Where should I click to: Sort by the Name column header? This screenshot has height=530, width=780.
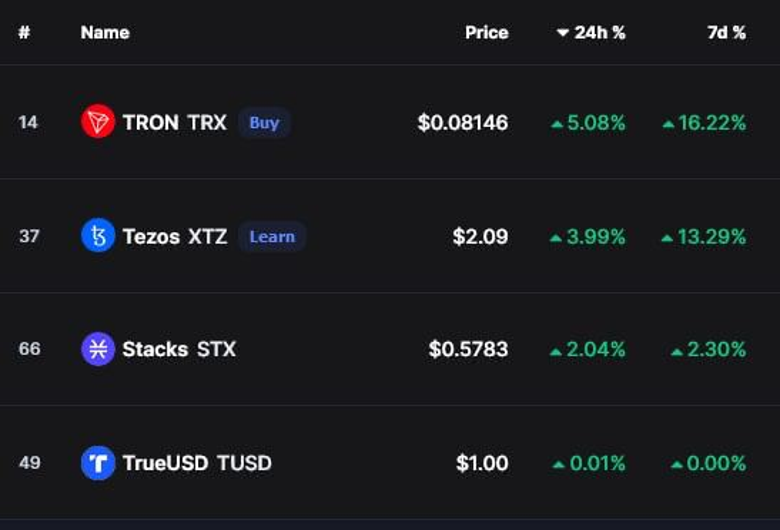pyautogui.click(x=105, y=33)
